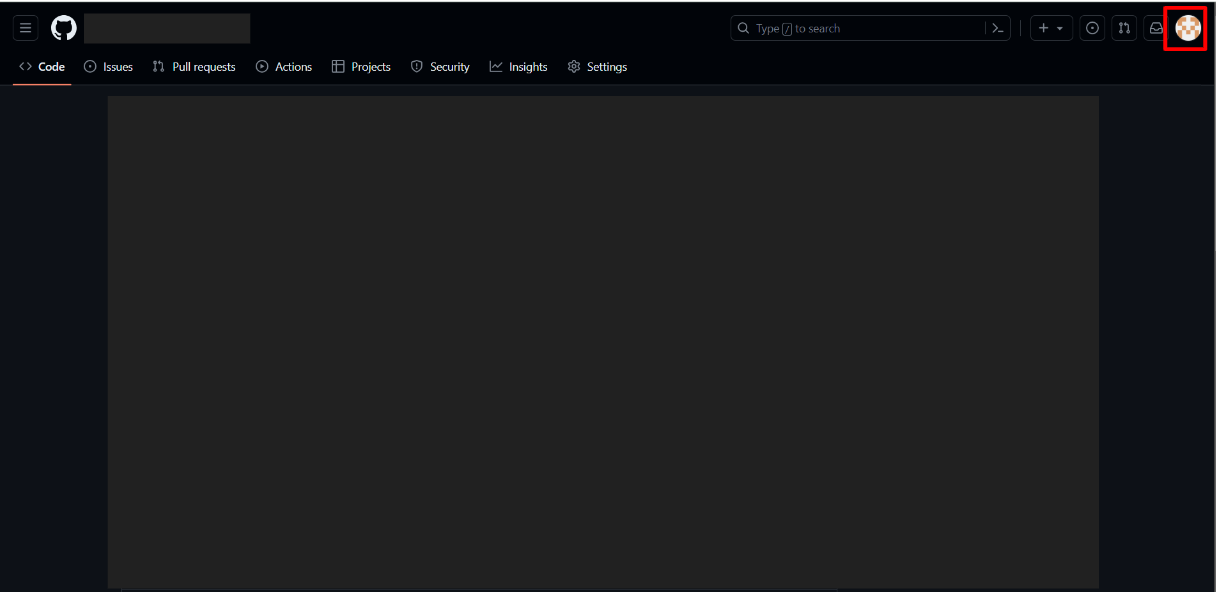The width and height of the screenshot is (1216, 592).
Task: Click the Actions play-circle icon
Action: tap(262, 66)
